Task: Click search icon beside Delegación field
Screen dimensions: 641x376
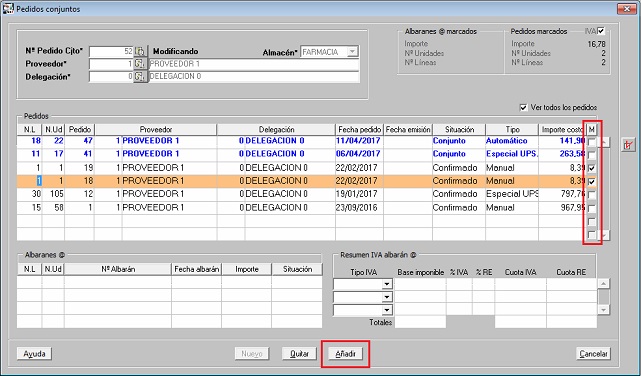Action: coord(140,76)
